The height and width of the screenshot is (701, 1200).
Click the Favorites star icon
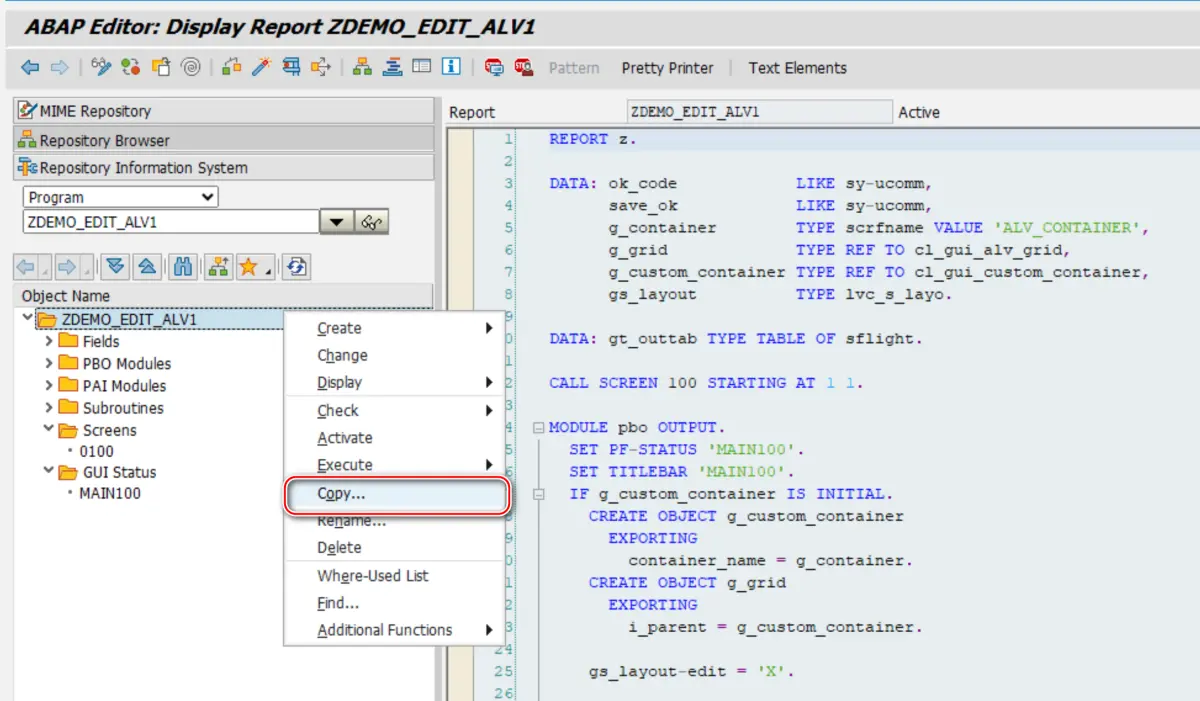(247, 267)
